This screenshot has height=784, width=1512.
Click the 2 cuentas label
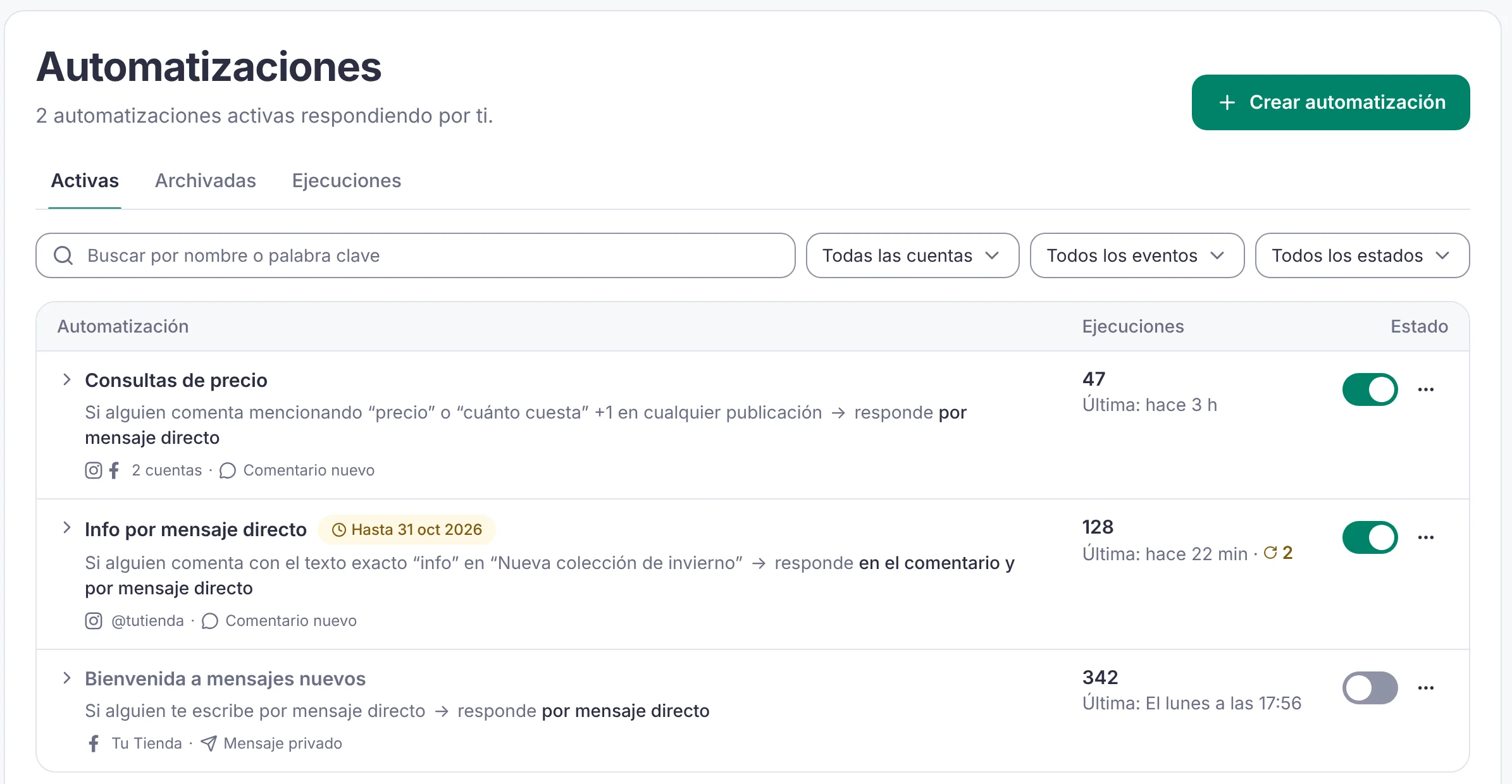click(166, 470)
